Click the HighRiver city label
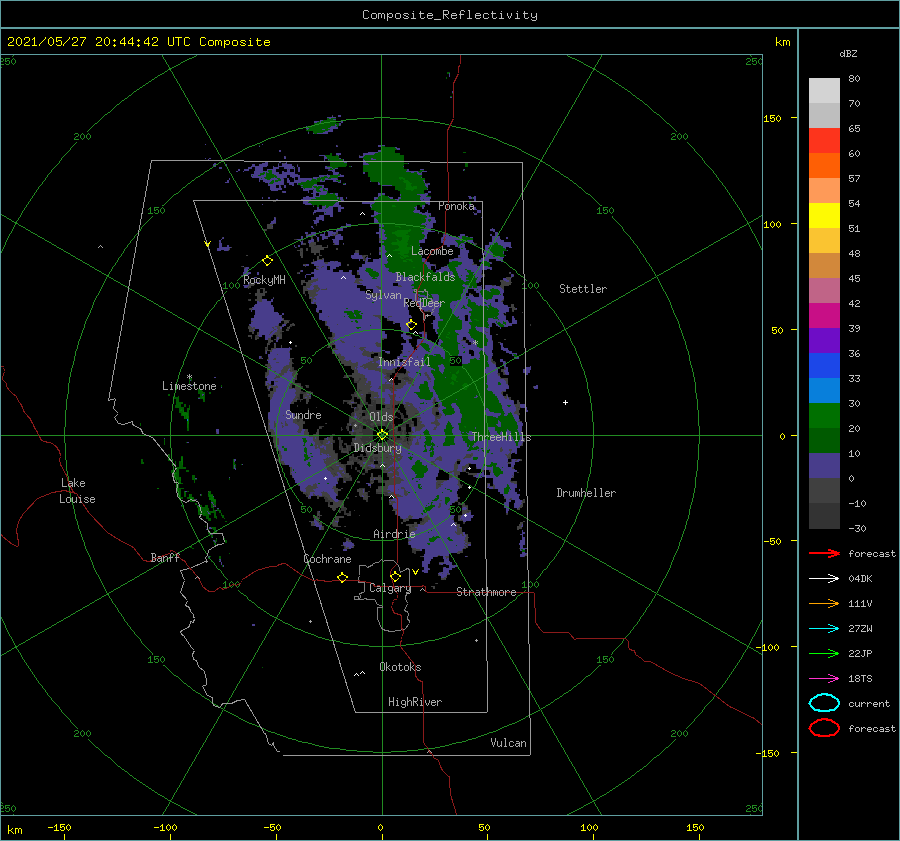This screenshot has width=900, height=841. (x=415, y=702)
